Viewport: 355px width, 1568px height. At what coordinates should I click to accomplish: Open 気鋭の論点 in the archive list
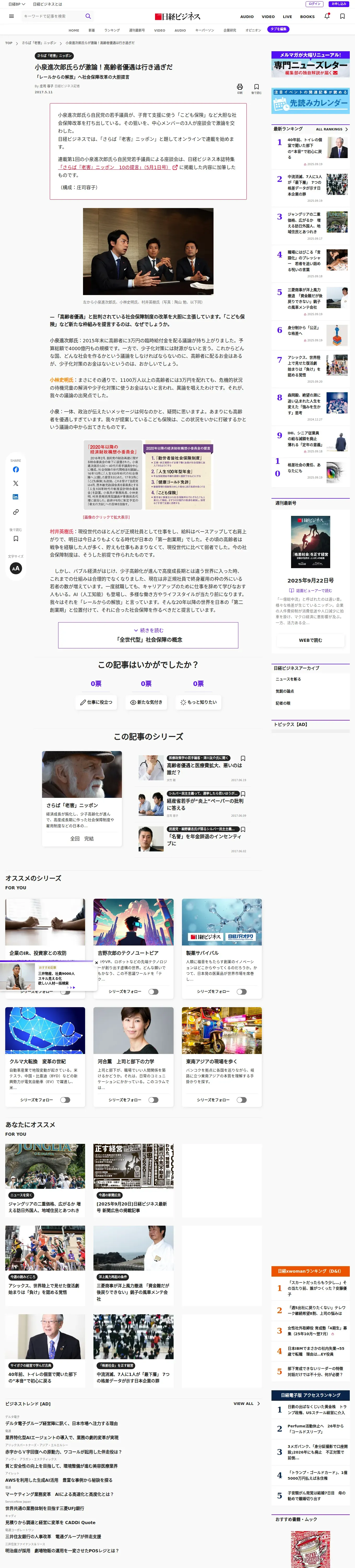[x=285, y=691]
